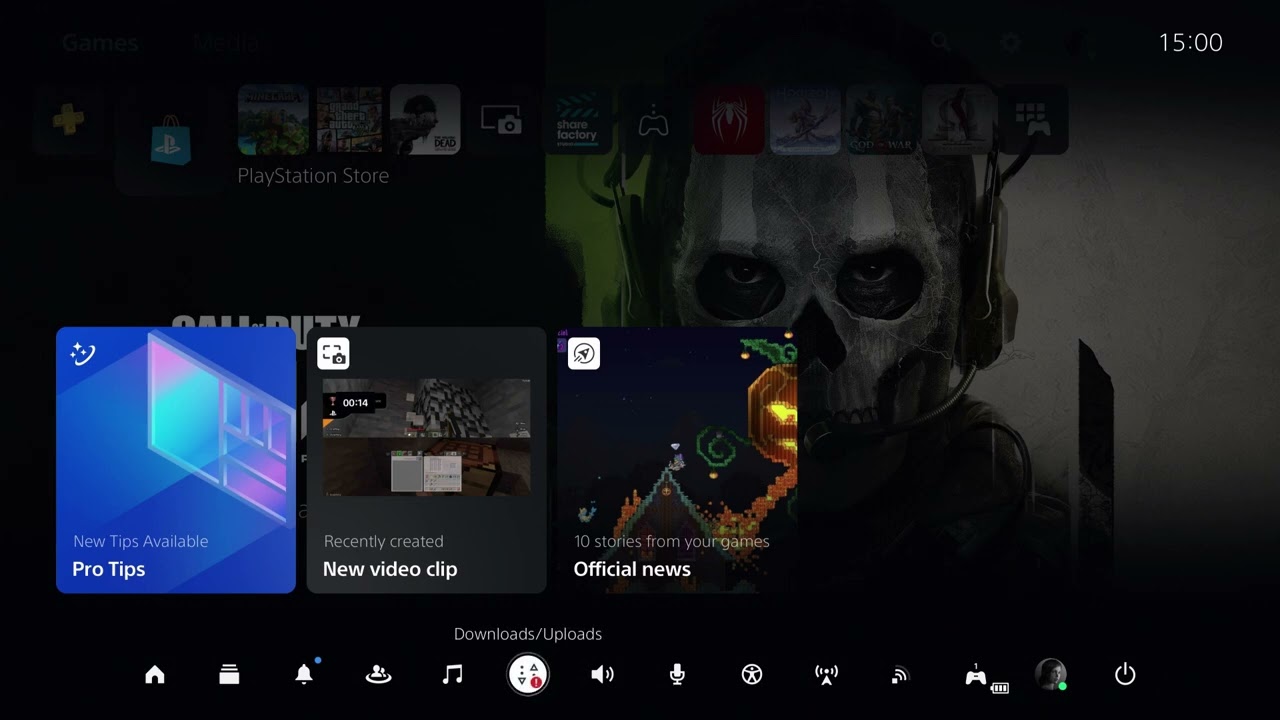The image size is (1280, 720).
Task: Select the Minecraft game tile
Action: tap(273, 120)
